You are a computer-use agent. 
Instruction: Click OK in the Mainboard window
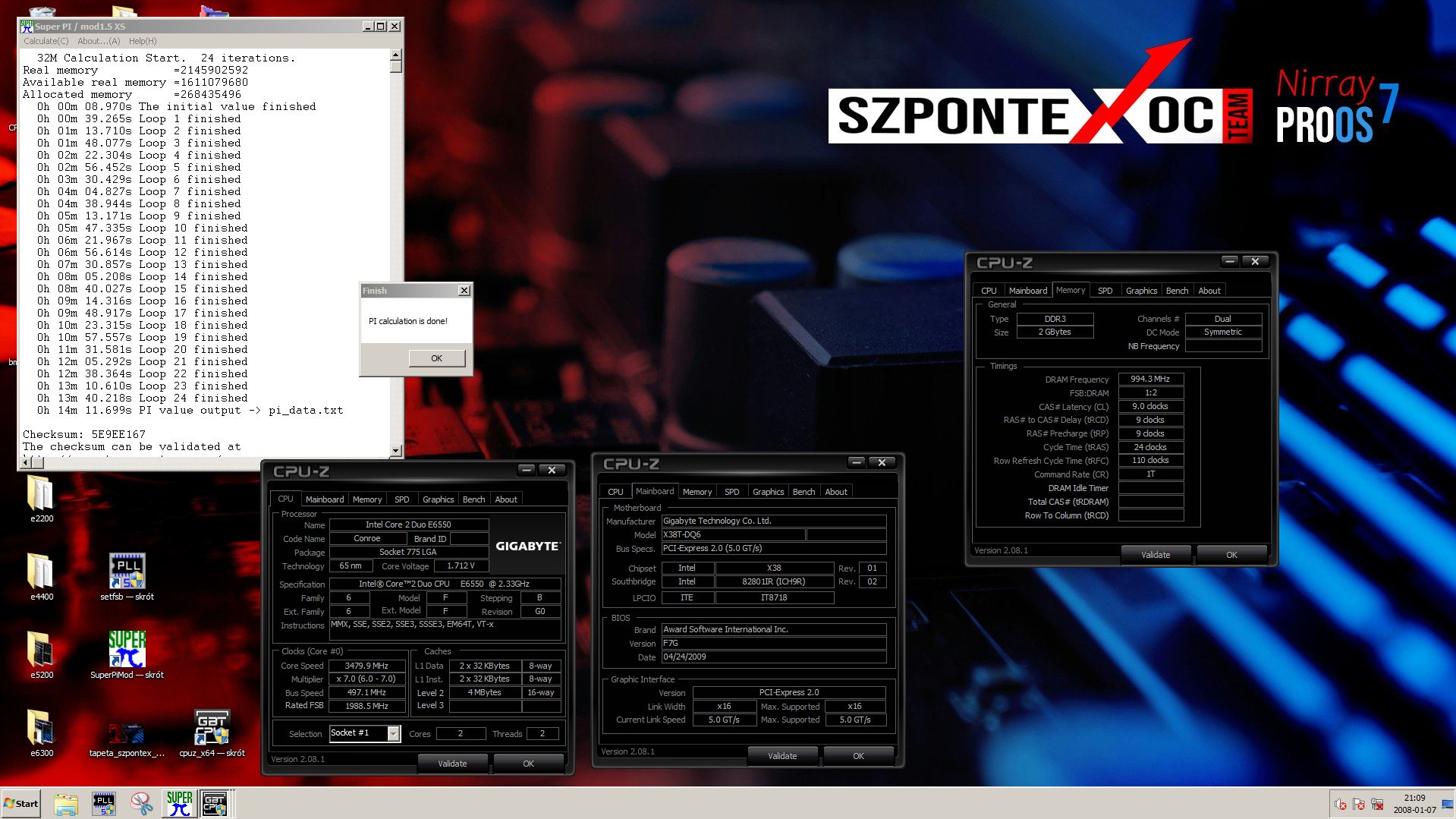point(858,756)
